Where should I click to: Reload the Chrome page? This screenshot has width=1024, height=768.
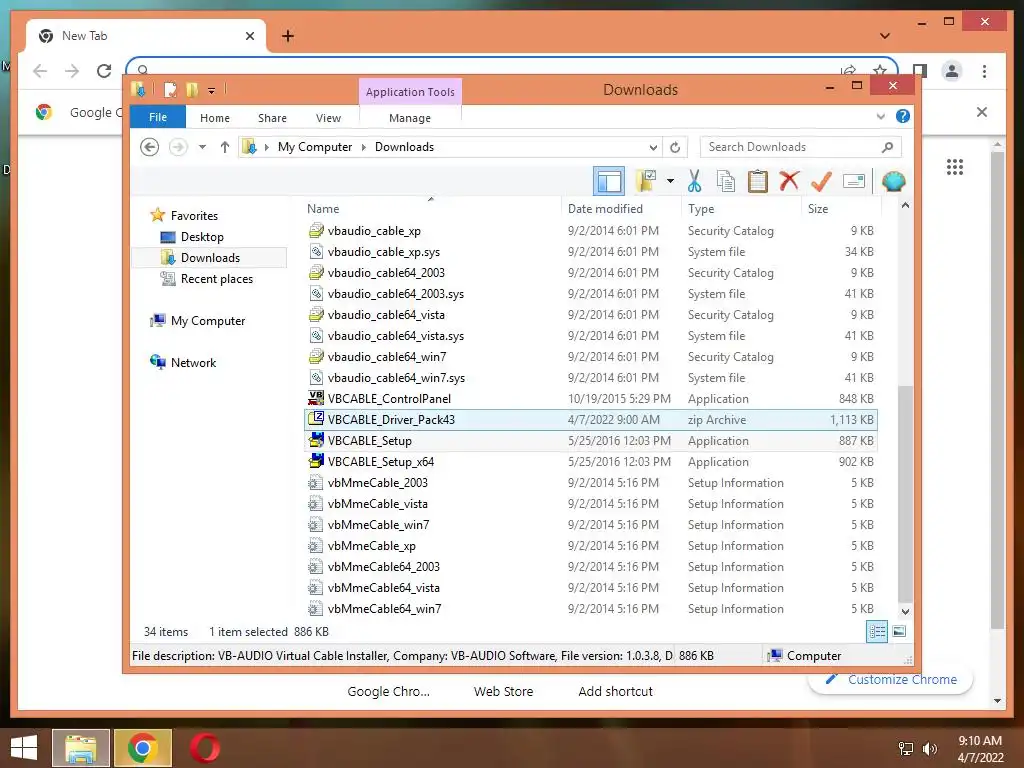(104, 71)
